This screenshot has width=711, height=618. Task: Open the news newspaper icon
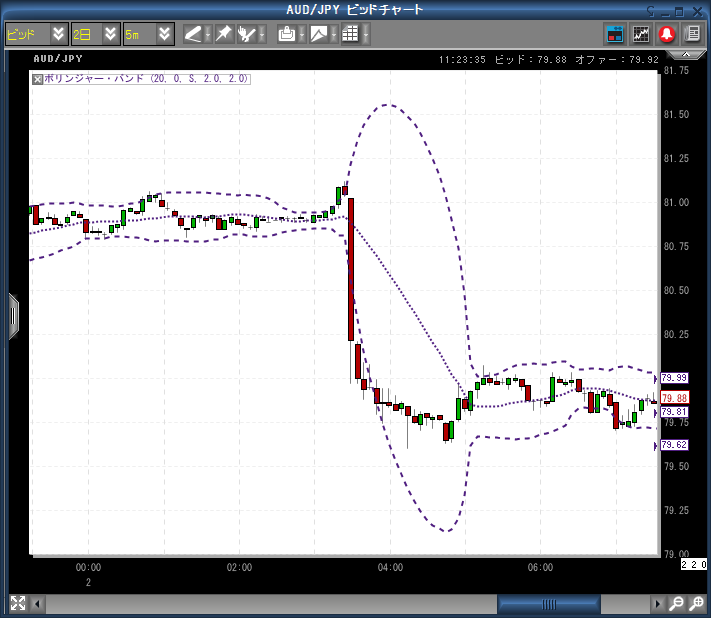(692, 34)
